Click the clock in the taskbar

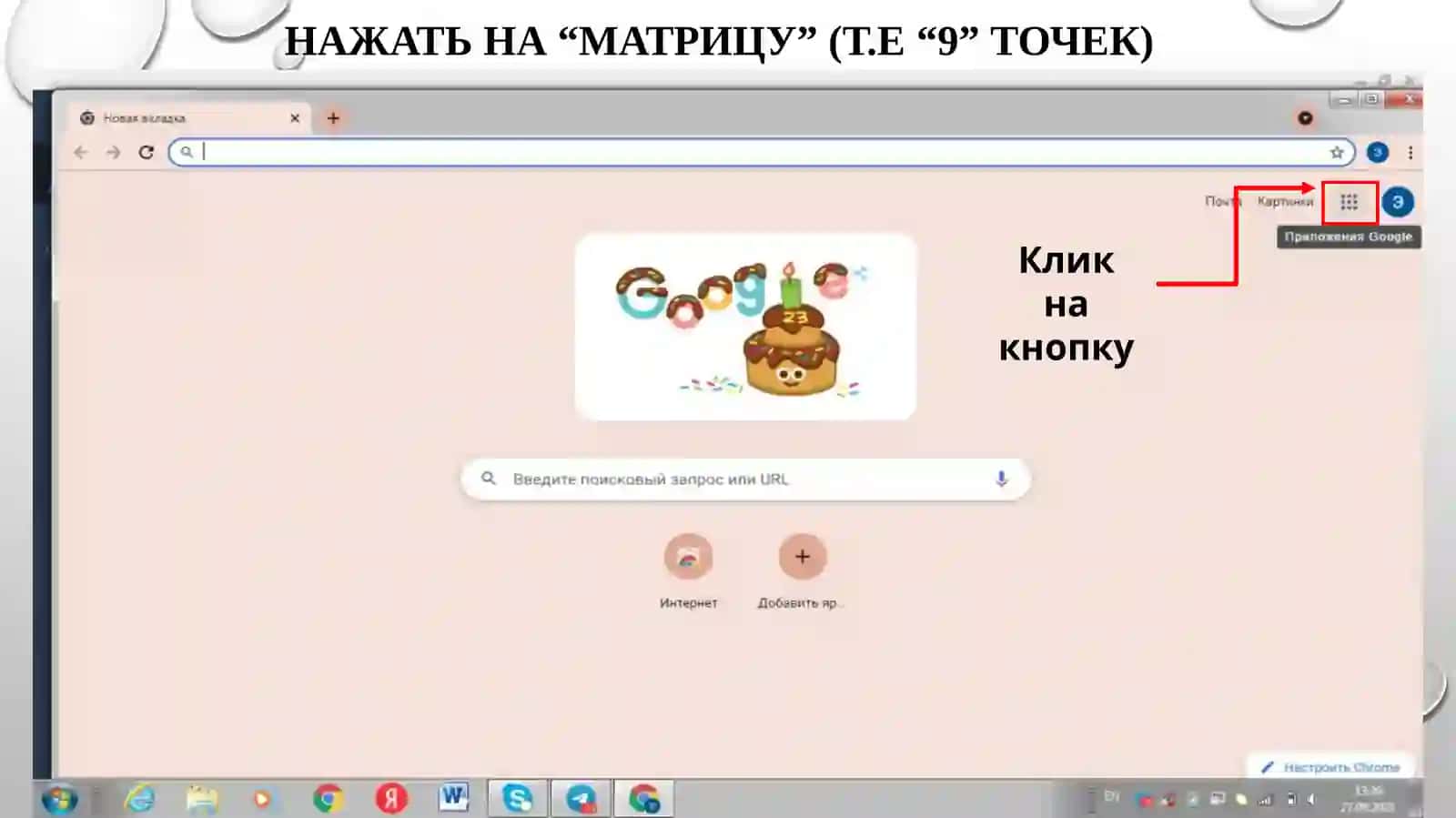1368,799
